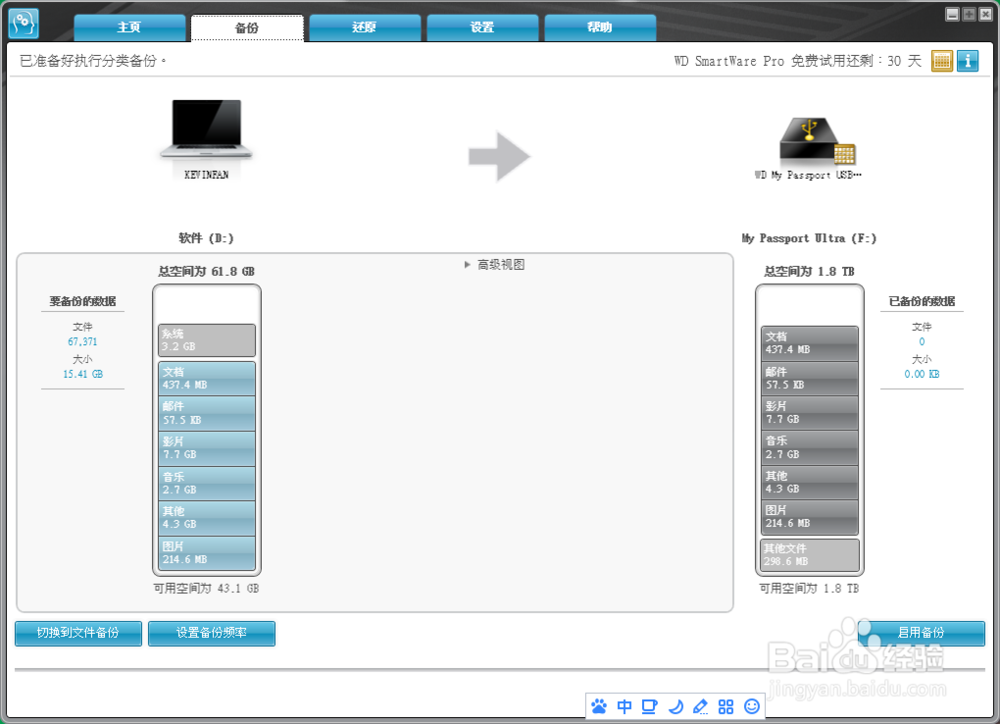Select source 音乐 2.7 GB category
1000x724 pixels.
(x=207, y=483)
